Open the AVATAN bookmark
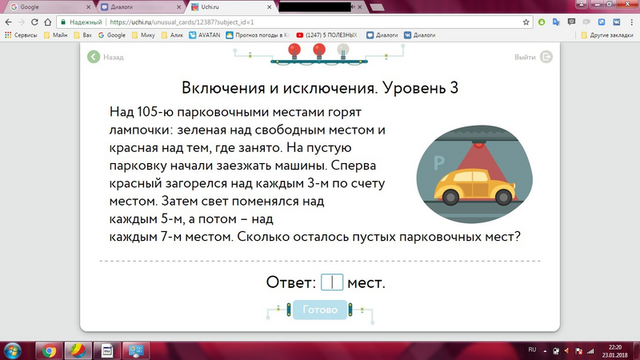 coord(204,35)
